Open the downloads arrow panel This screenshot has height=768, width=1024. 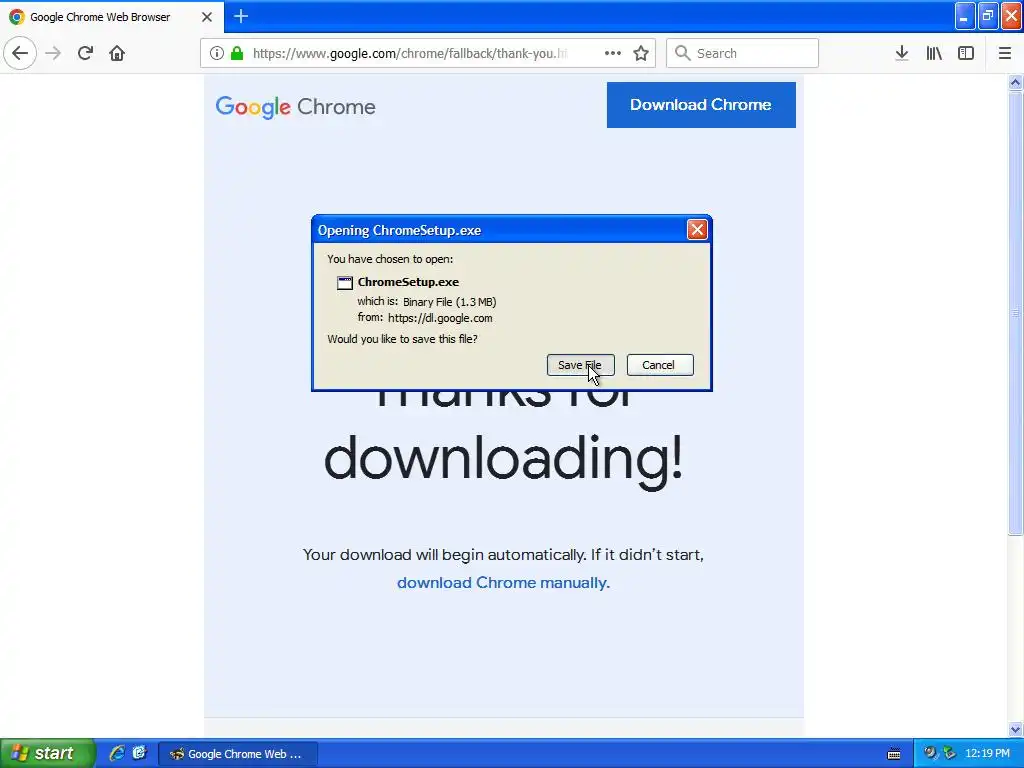coord(902,53)
